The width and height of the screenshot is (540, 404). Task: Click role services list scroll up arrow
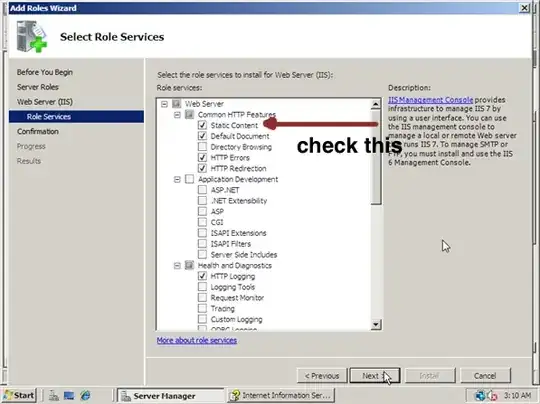[x=376, y=104]
